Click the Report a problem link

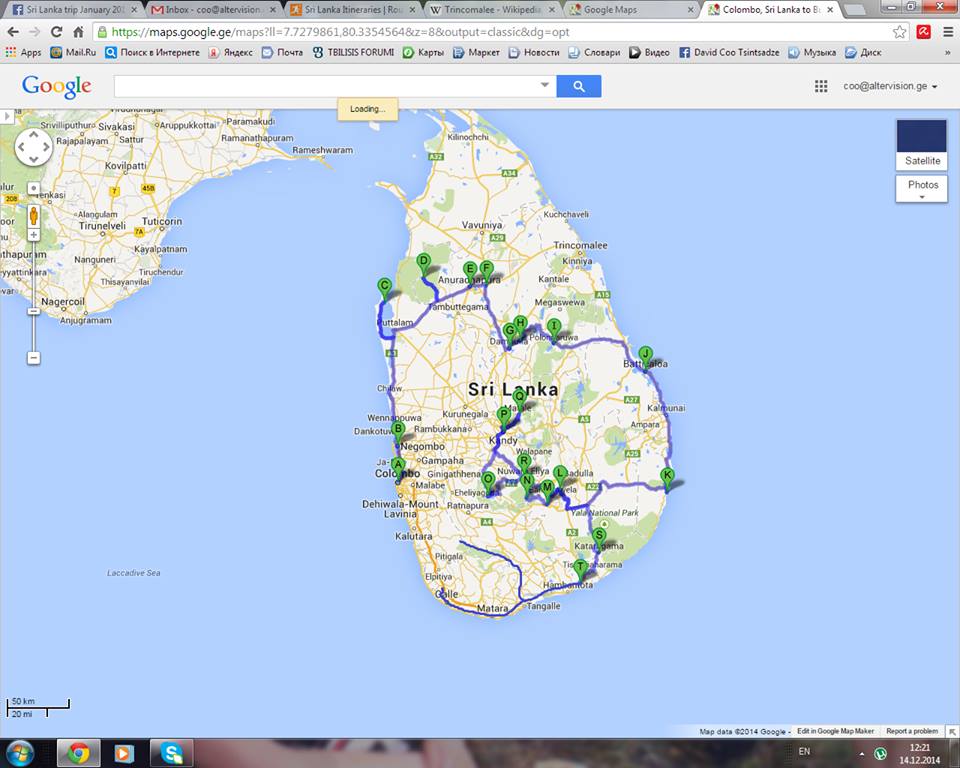pos(912,731)
